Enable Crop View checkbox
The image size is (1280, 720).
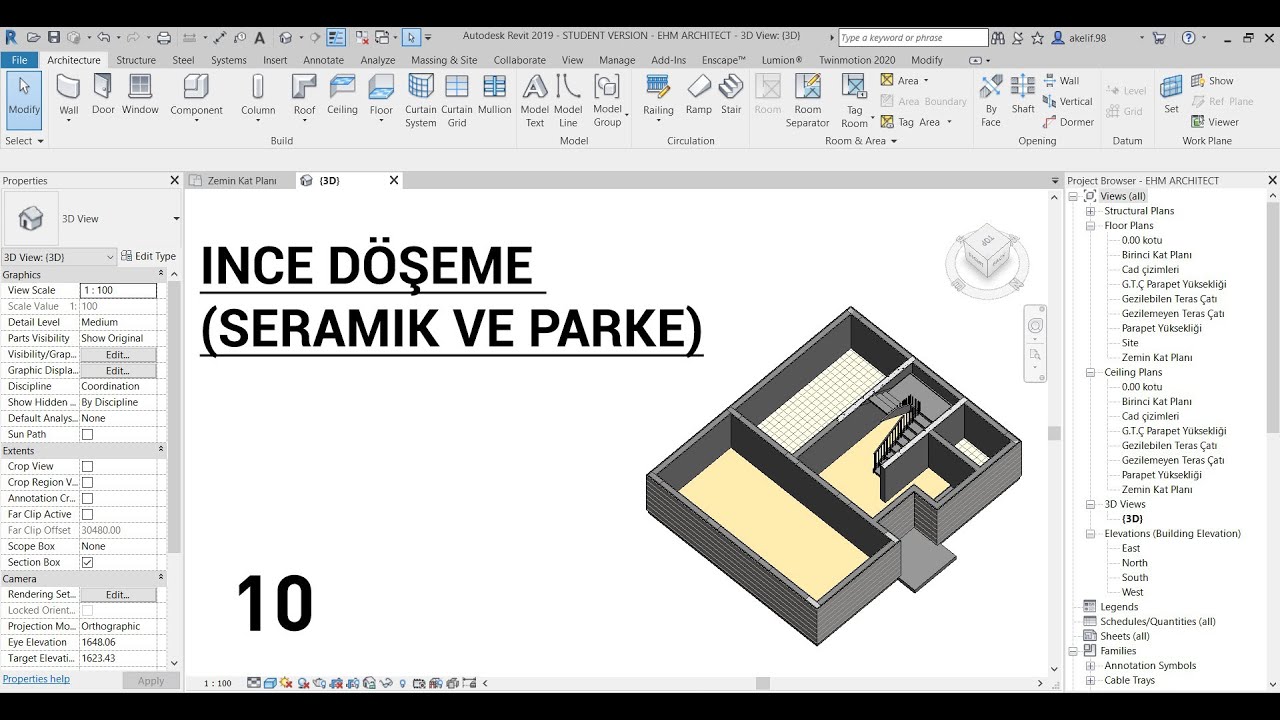(x=87, y=466)
